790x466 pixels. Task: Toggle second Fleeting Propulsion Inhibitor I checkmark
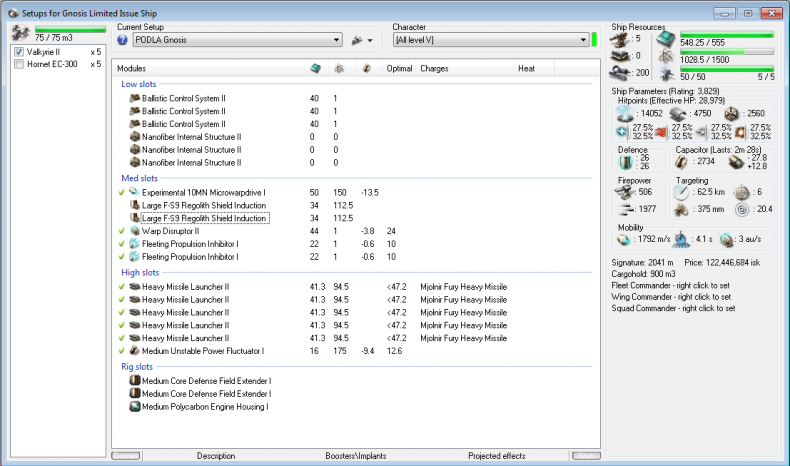[122, 256]
